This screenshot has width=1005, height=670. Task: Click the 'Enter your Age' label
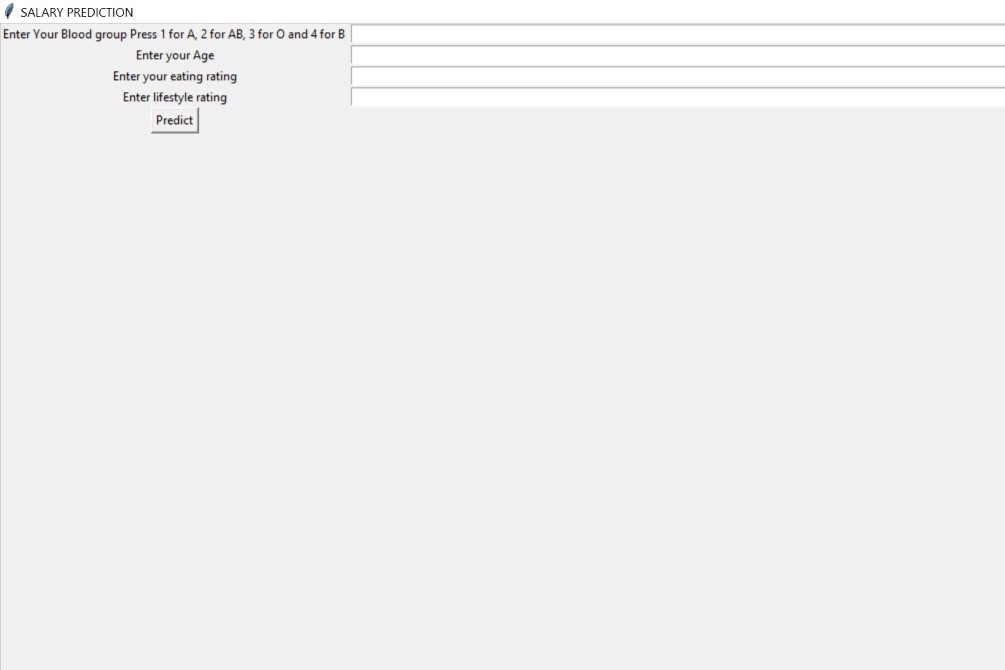point(174,55)
